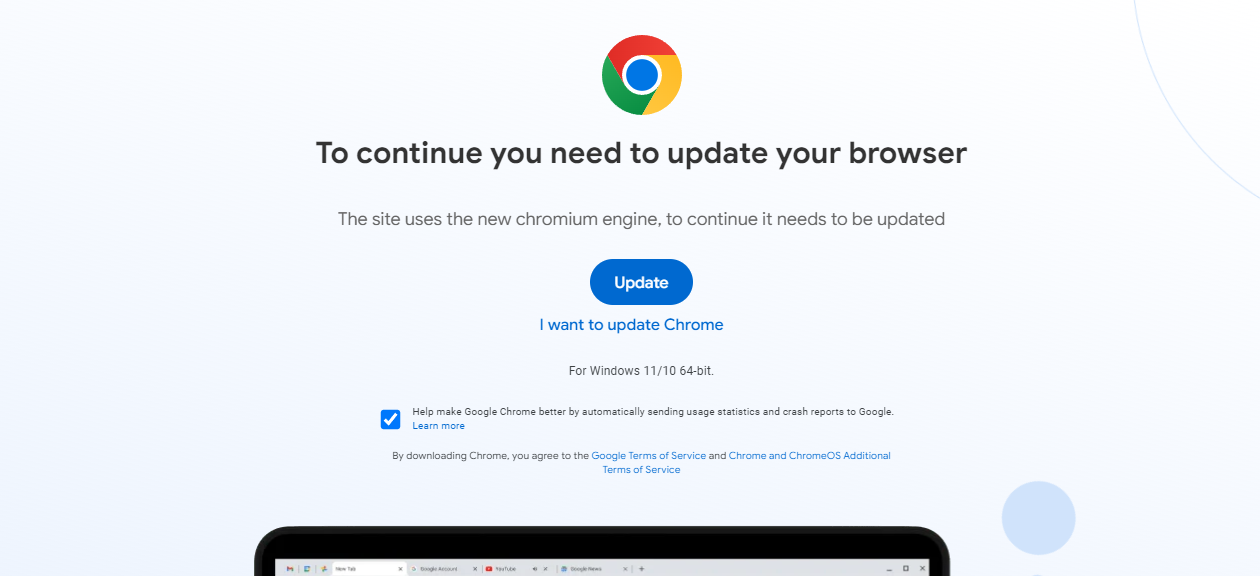This screenshot has height=576, width=1260.
Task: Click the Google Chrome logo
Action: pyautogui.click(x=642, y=75)
